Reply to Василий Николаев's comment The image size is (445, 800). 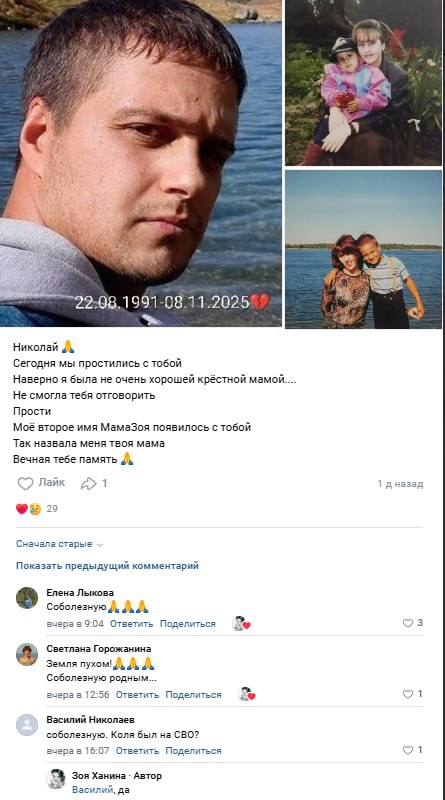[137, 751]
